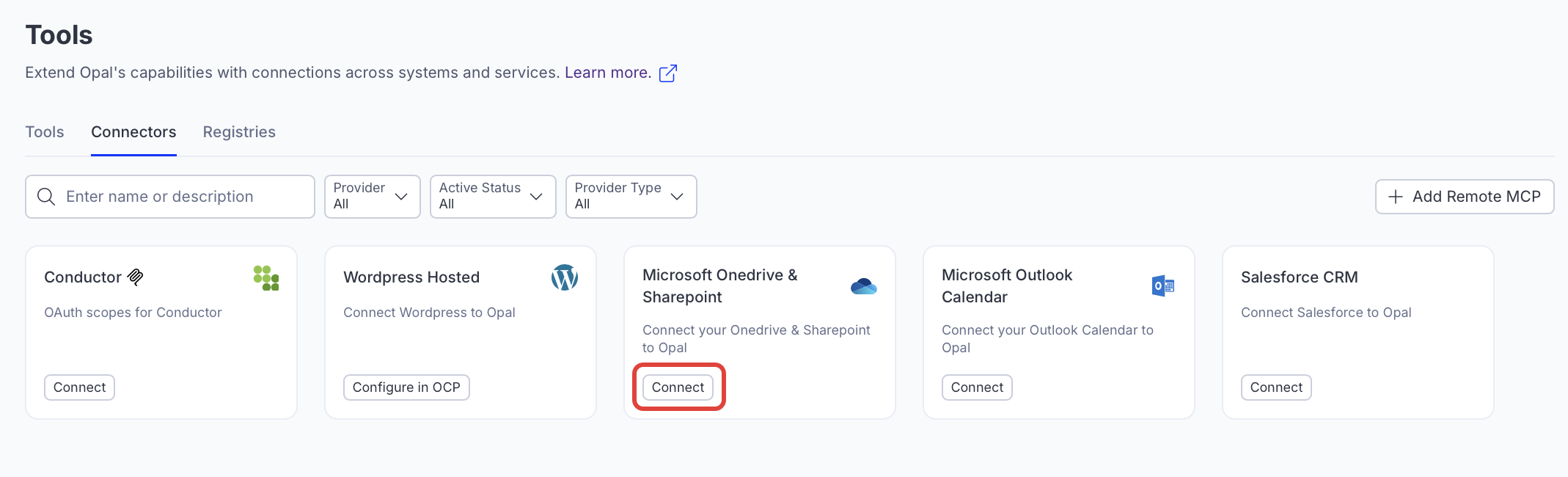Click the icon next to Conductor title
Screen dimensions: 1568x477
click(136, 277)
